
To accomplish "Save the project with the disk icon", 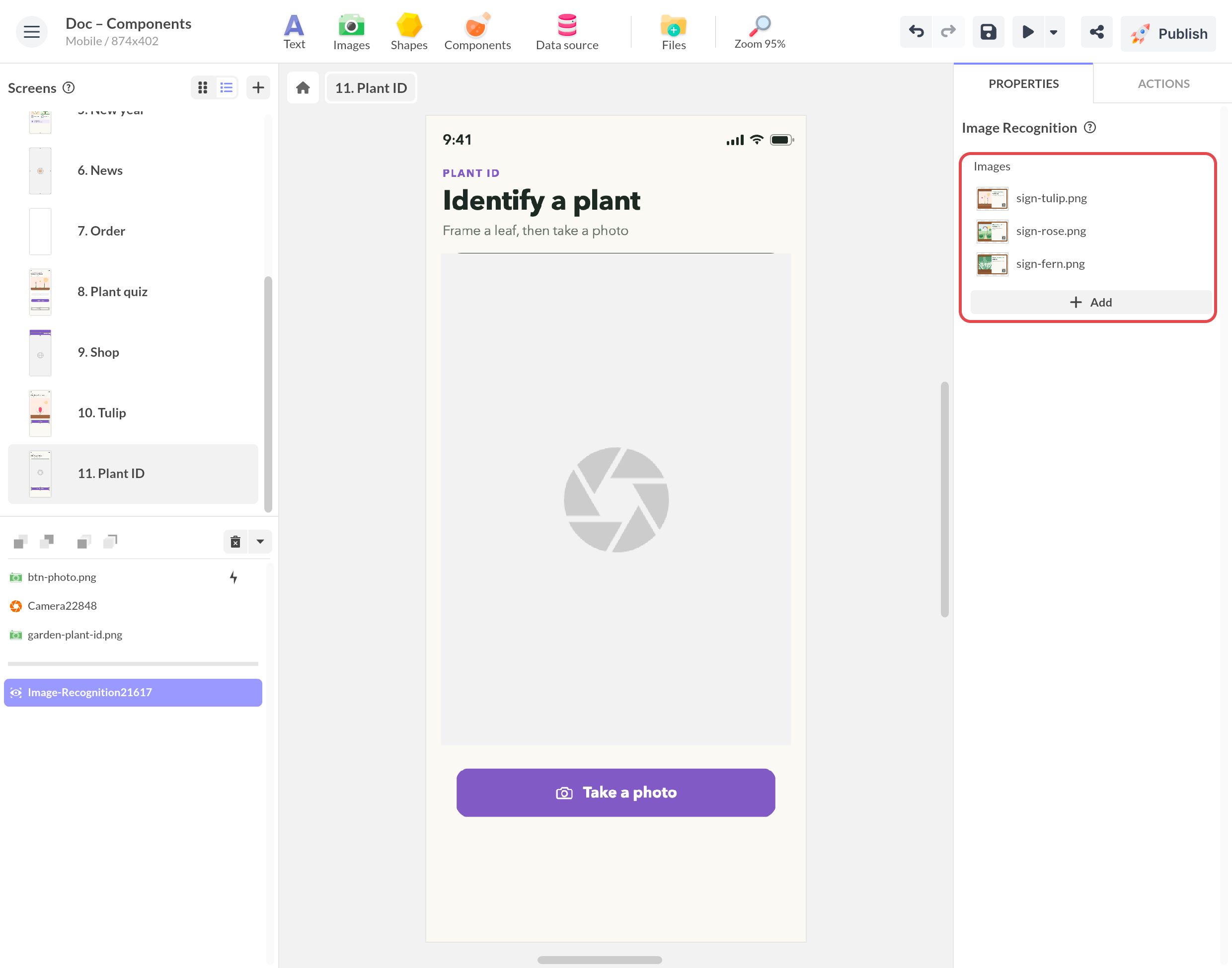I will tap(988, 32).
